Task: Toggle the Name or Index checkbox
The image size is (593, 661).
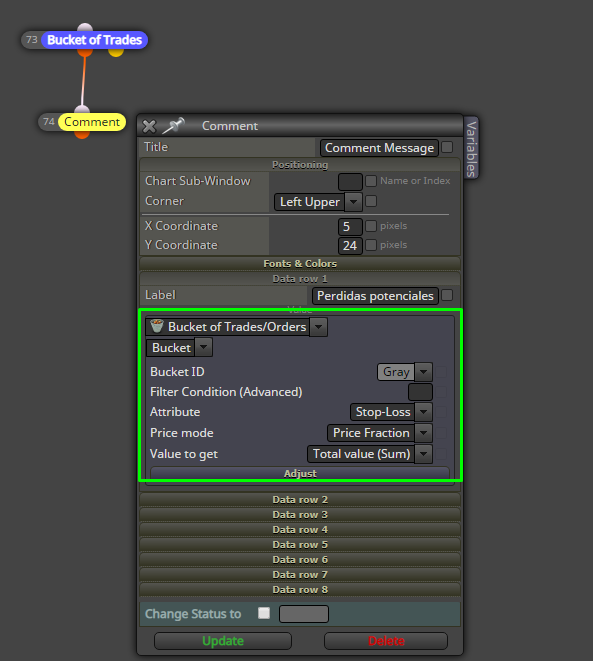Action: point(371,181)
